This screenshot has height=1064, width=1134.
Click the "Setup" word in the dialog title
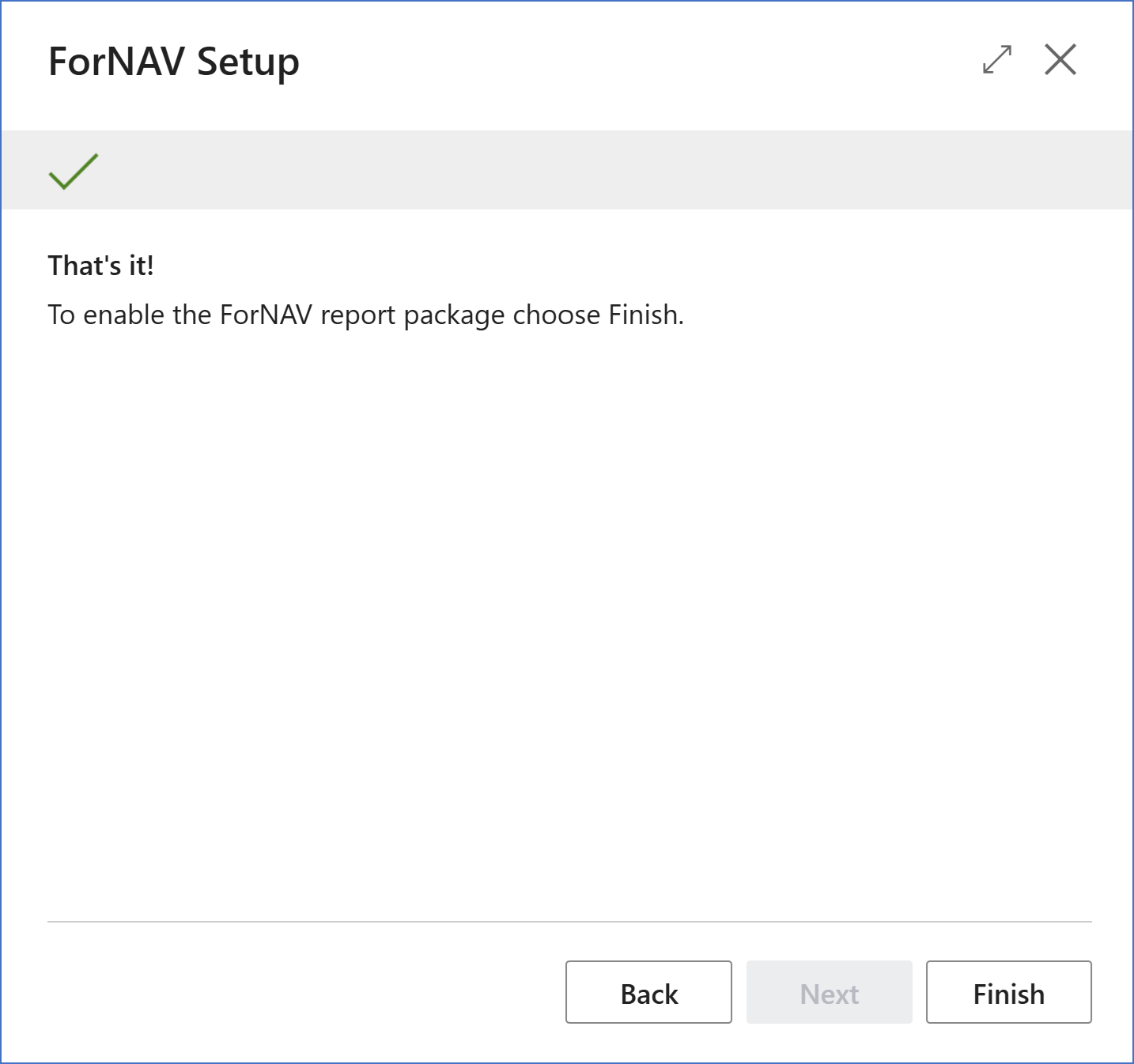tap(248, 63)
